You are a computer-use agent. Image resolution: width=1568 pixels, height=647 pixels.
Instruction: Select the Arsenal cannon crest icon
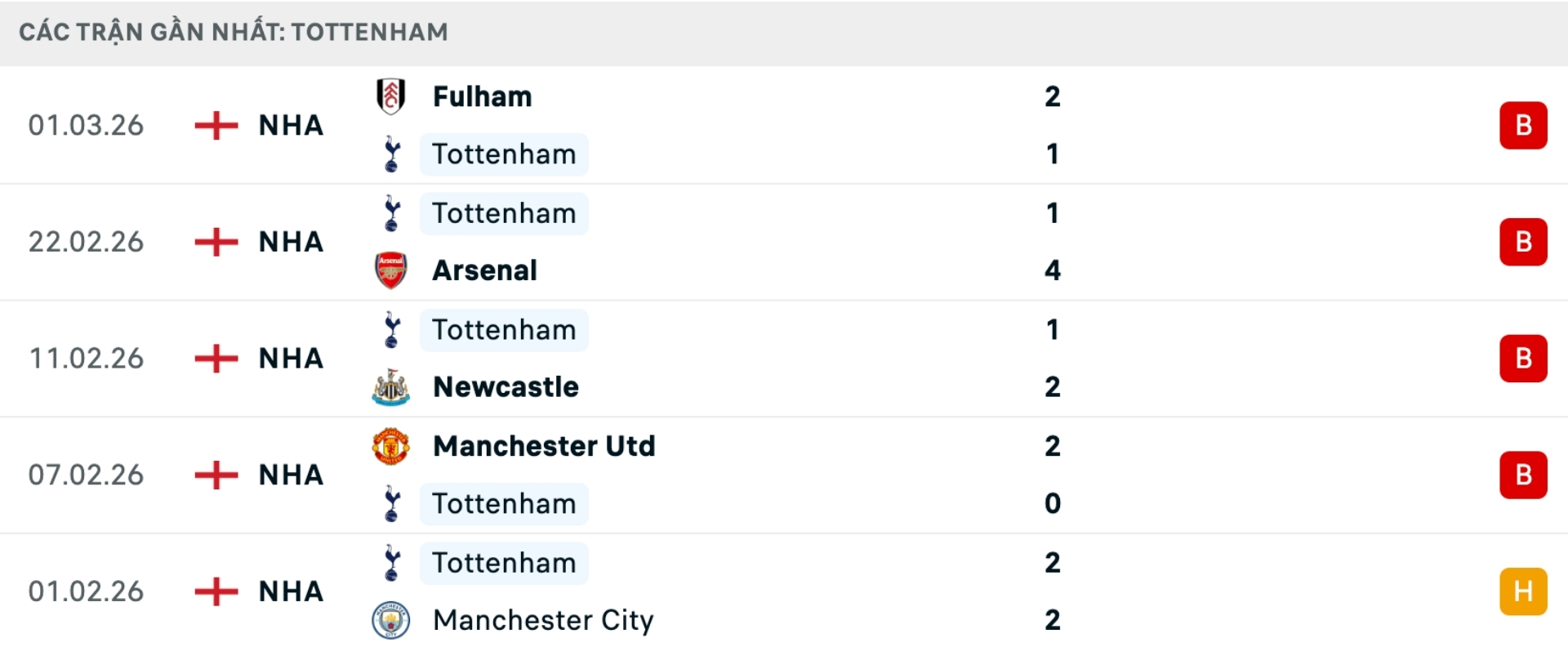click(392, 270)
